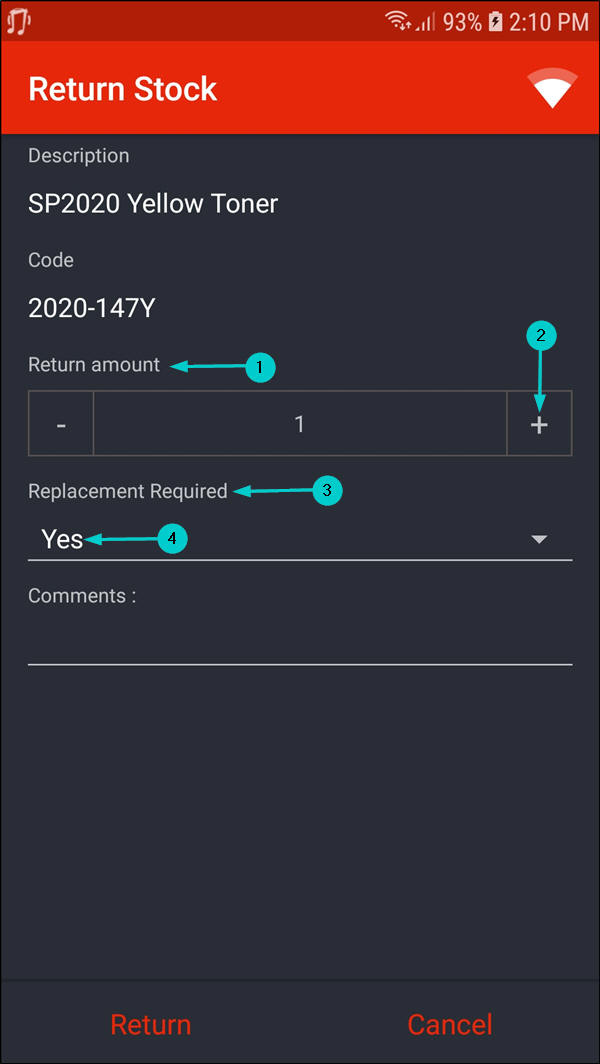Tap the return amount value field
The height and width of the screenshot is (1064, 600).
click(299, 424)
